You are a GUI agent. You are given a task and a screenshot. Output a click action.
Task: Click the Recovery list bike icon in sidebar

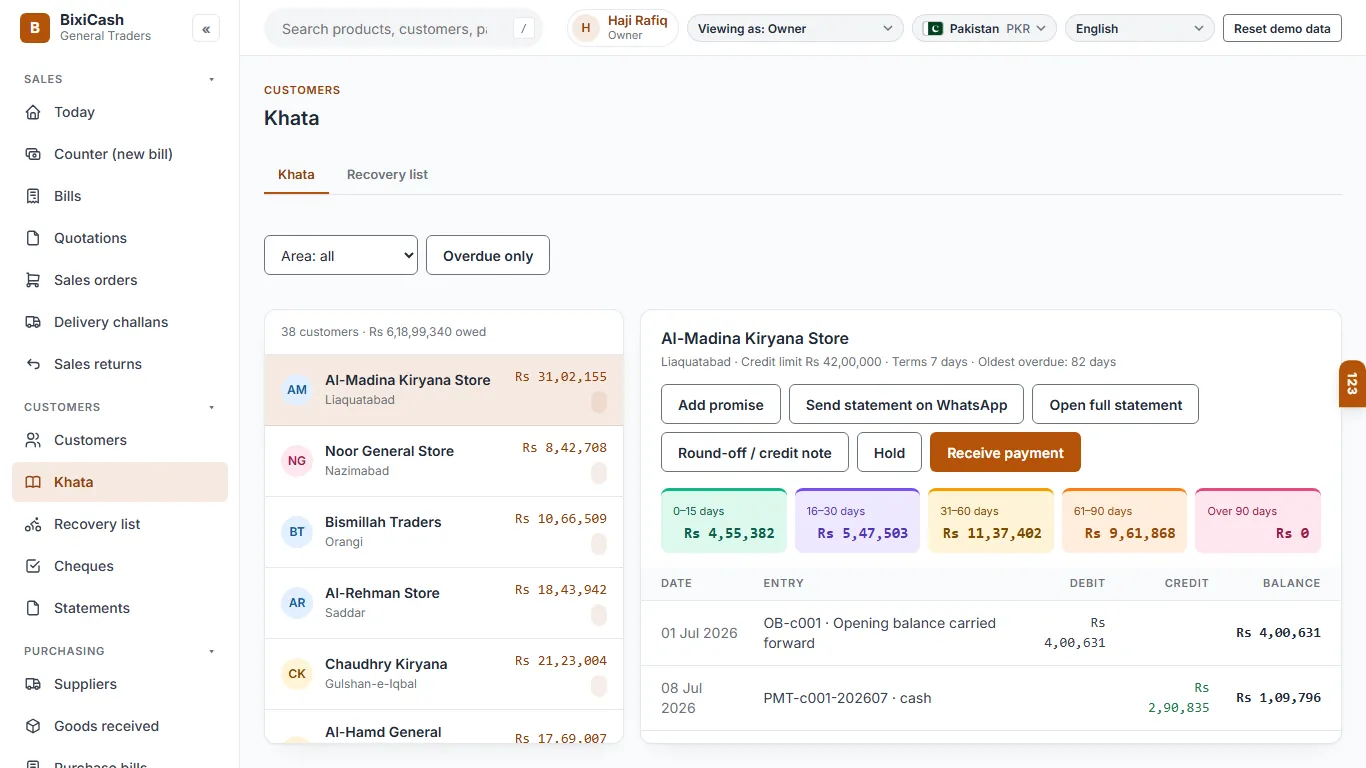[33, 524]
